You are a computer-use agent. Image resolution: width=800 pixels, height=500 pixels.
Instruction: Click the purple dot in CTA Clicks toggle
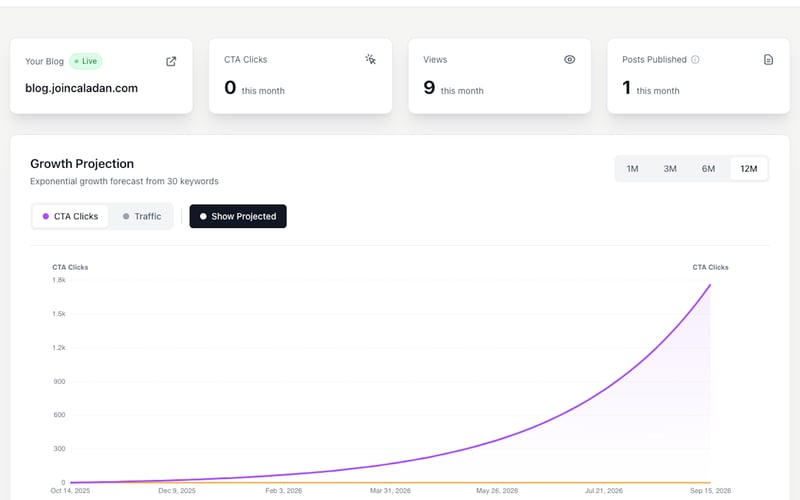click(46, 216)
